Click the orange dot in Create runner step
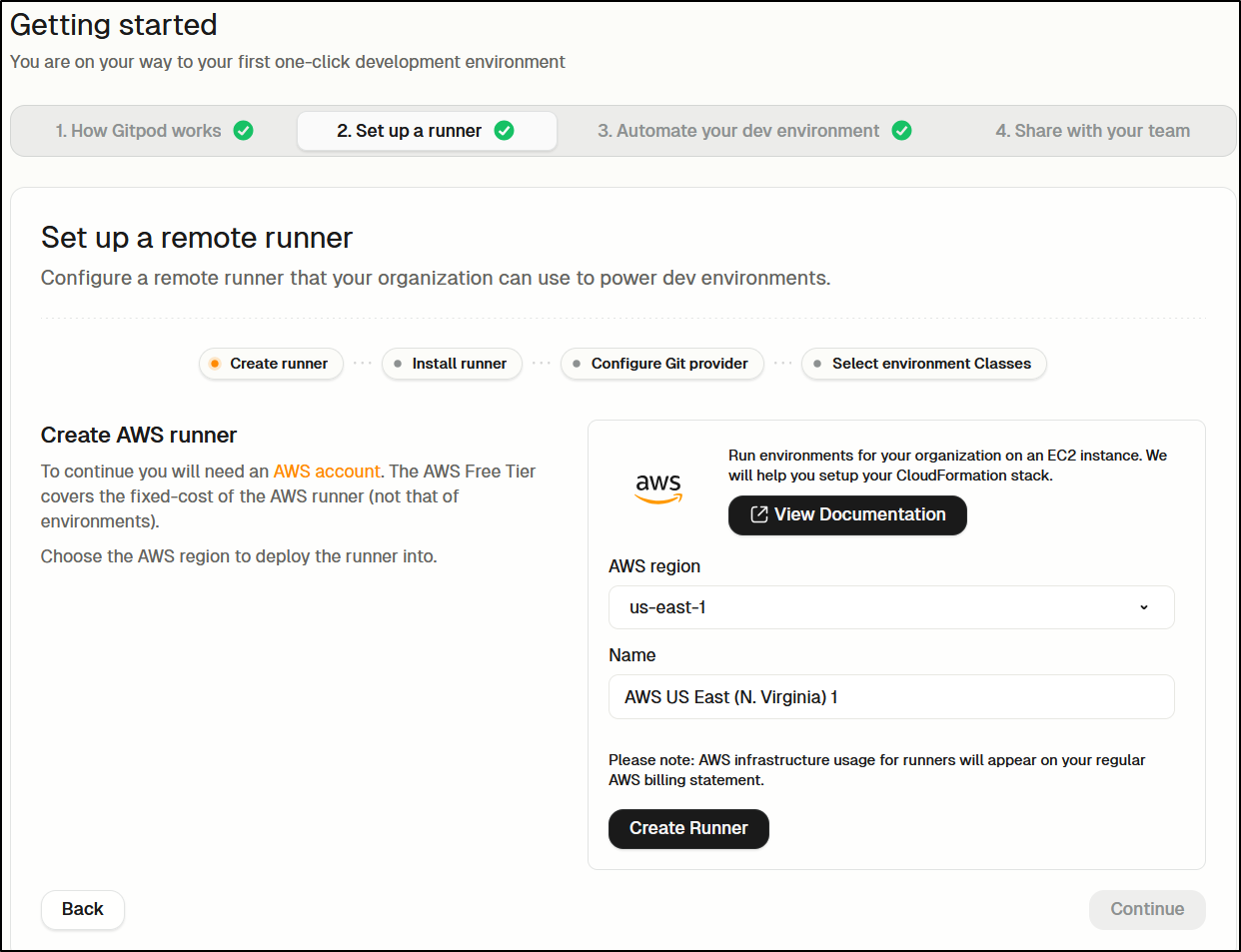The height and width of the screenshot is (952, 1241). pyautogui.click(x=215, y=364)
